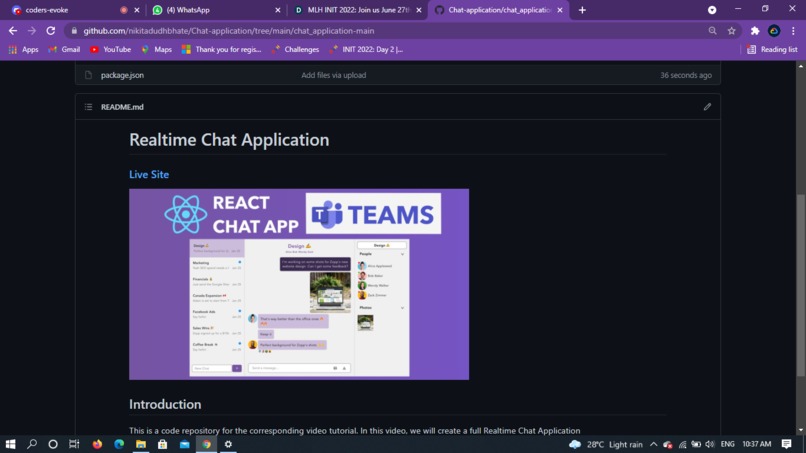Open the volume speaker icon
Screen dimensions: 806x453
pos(710,444)
